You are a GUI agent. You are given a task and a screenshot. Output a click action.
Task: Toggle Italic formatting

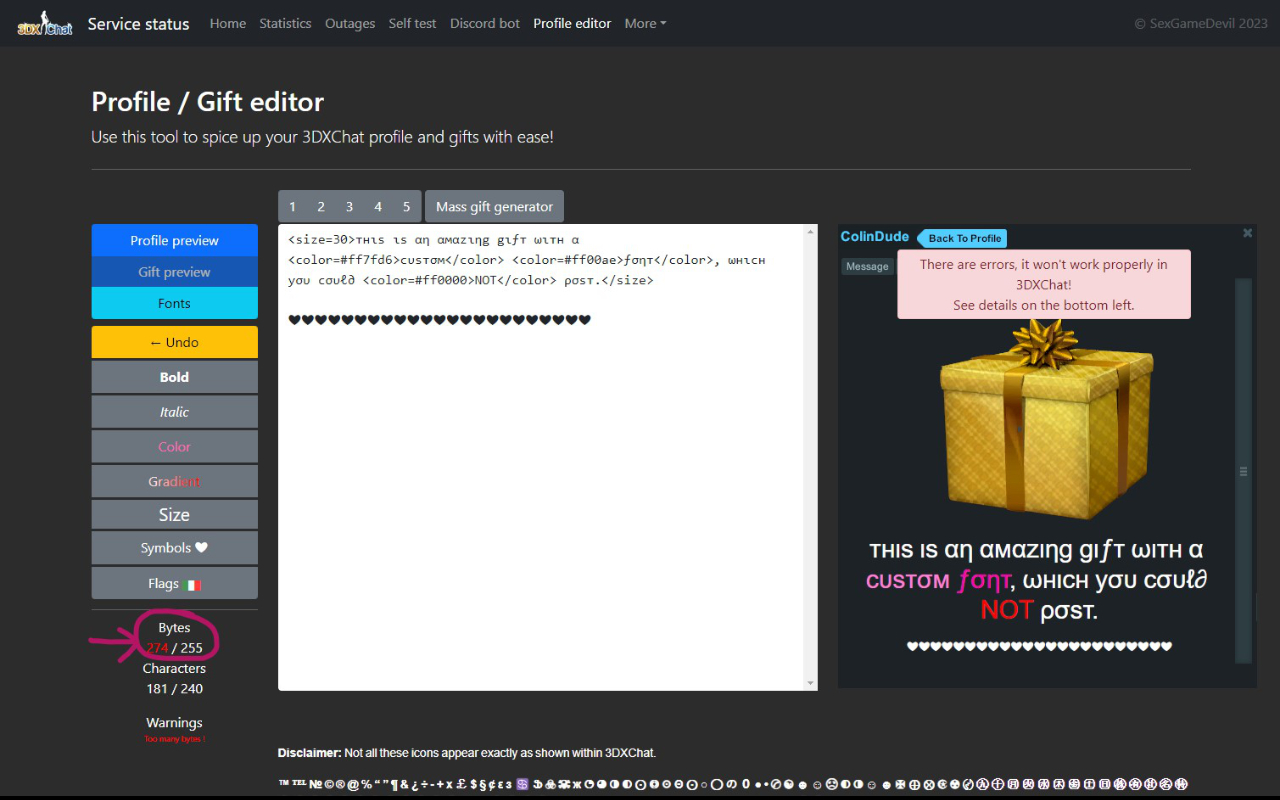coord(174,411)
